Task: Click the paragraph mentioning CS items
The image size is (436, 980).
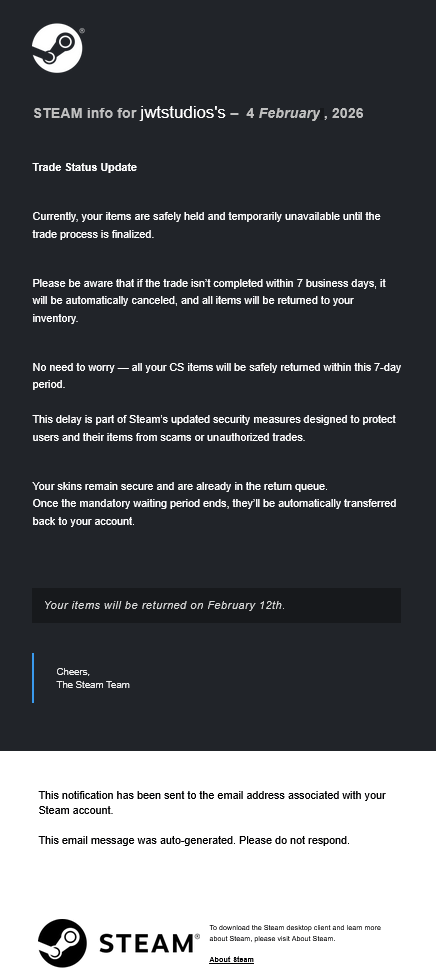Action: pos(217,376)
